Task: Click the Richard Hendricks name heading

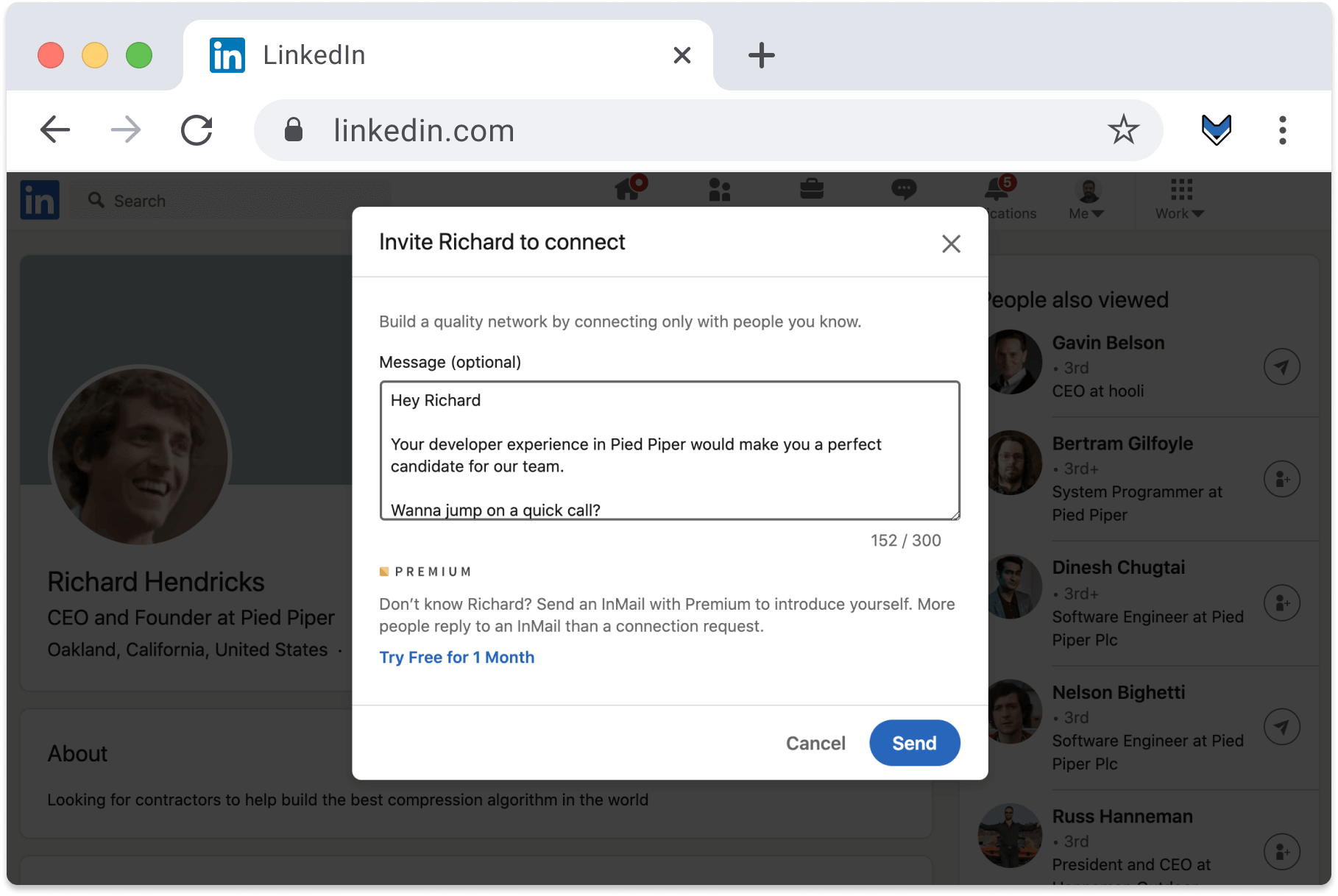Action: coord(156,582)
